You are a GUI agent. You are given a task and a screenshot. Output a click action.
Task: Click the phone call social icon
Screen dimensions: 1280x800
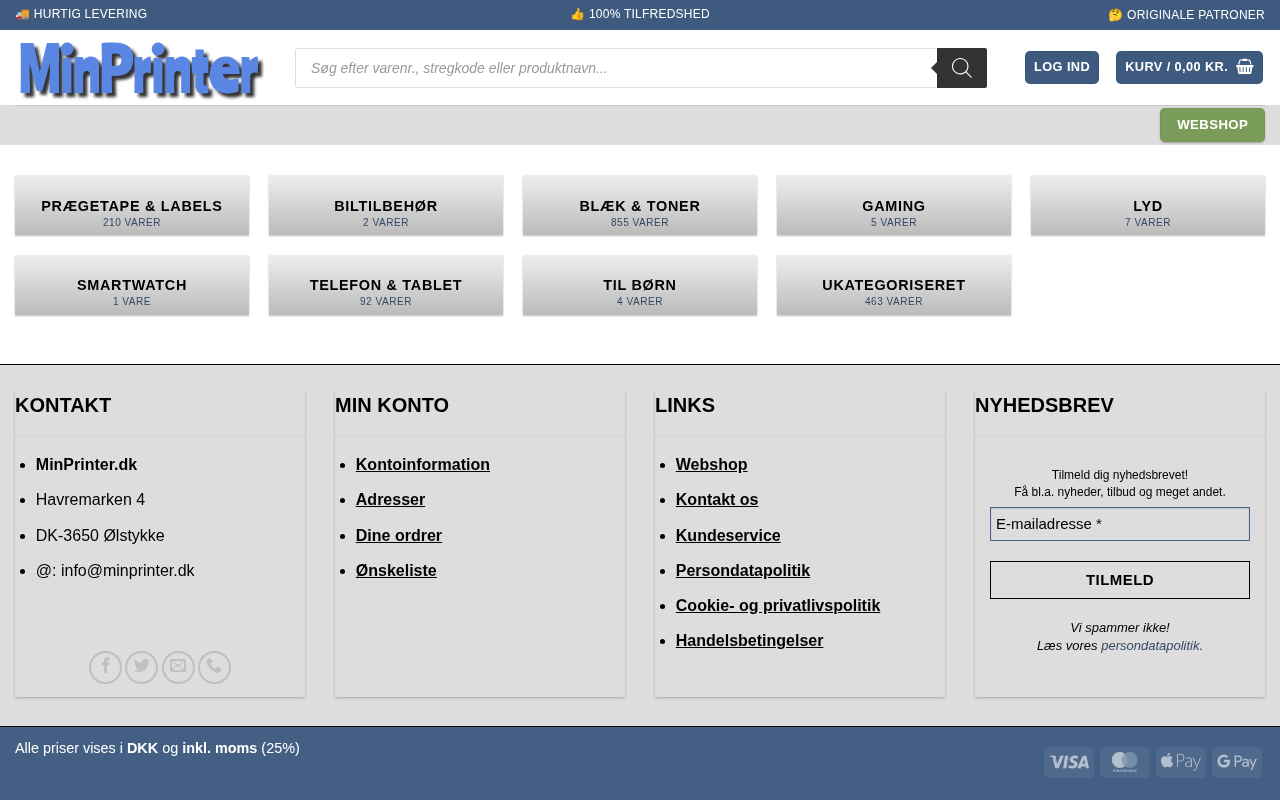point(214,667)
